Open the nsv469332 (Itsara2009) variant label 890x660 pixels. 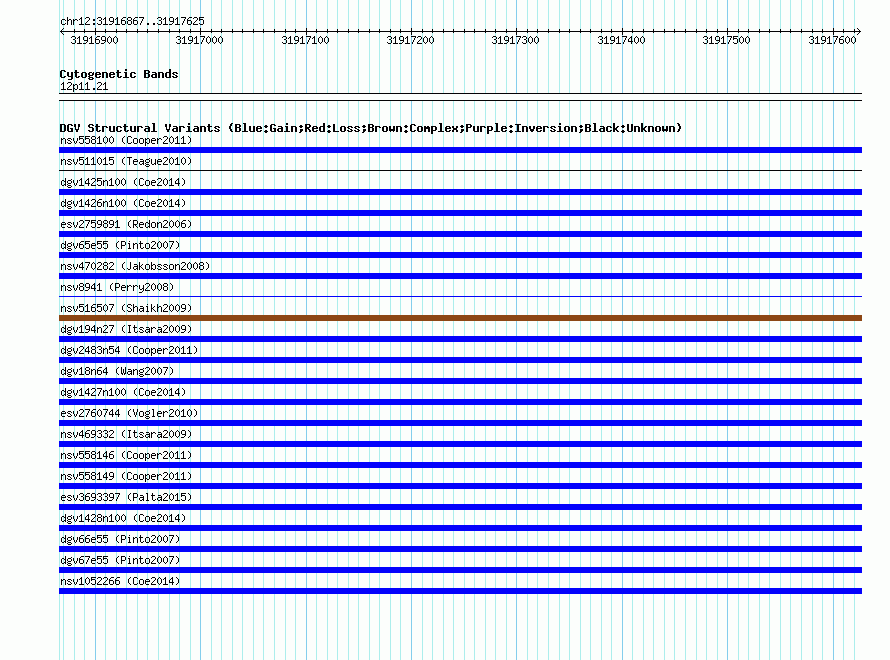tap(126, 434)
